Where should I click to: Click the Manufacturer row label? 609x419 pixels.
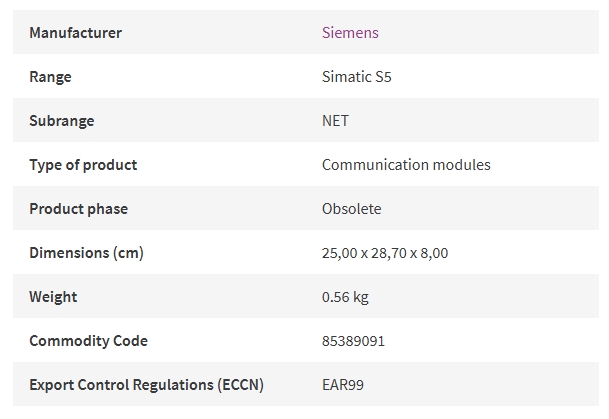pyautogui.click(x=75, y=33)
